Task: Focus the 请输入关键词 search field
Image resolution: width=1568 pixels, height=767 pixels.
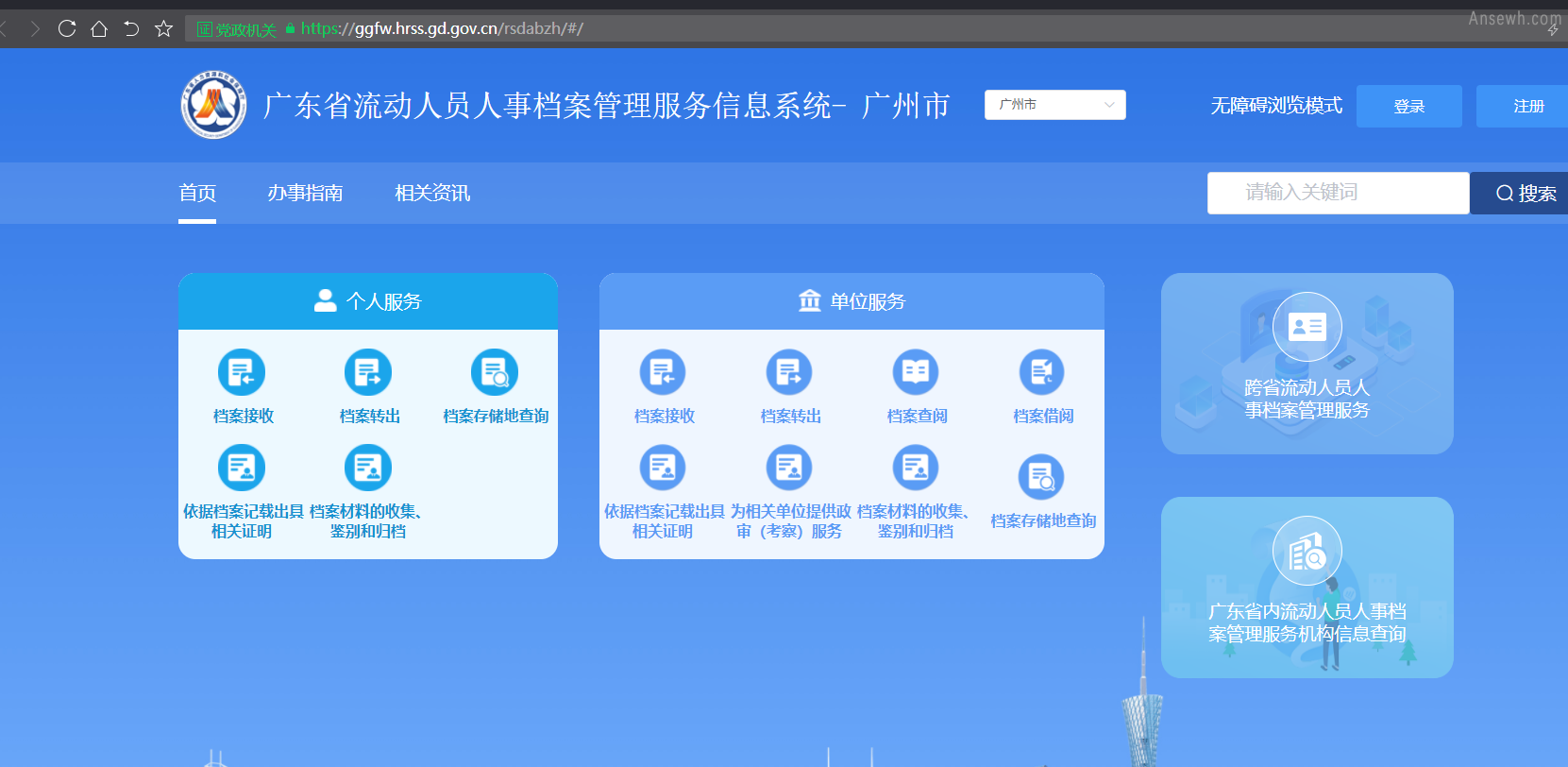Action: (x=1339, y=193)
